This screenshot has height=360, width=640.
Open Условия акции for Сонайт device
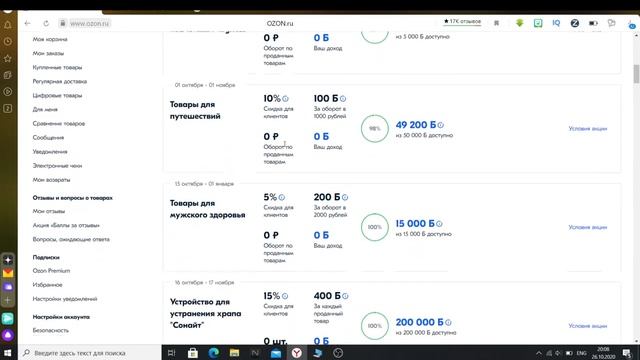[x=588, y=326]
